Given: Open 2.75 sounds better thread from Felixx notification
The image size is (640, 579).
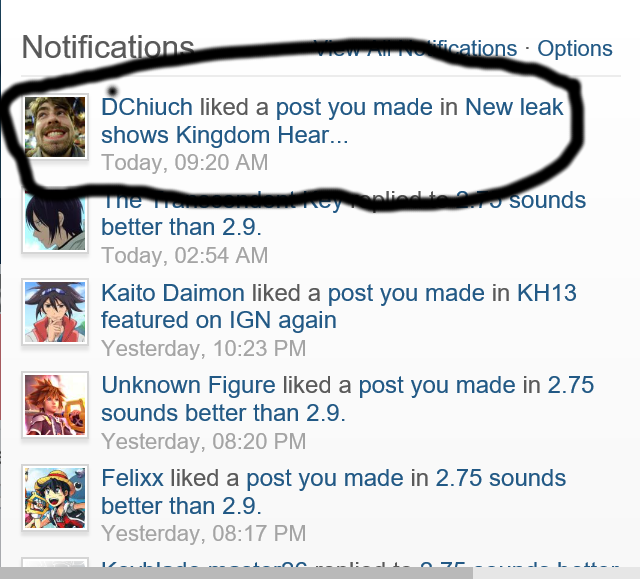Looking at the screenshot, I should pyautogui.click(x=333, y=492).
